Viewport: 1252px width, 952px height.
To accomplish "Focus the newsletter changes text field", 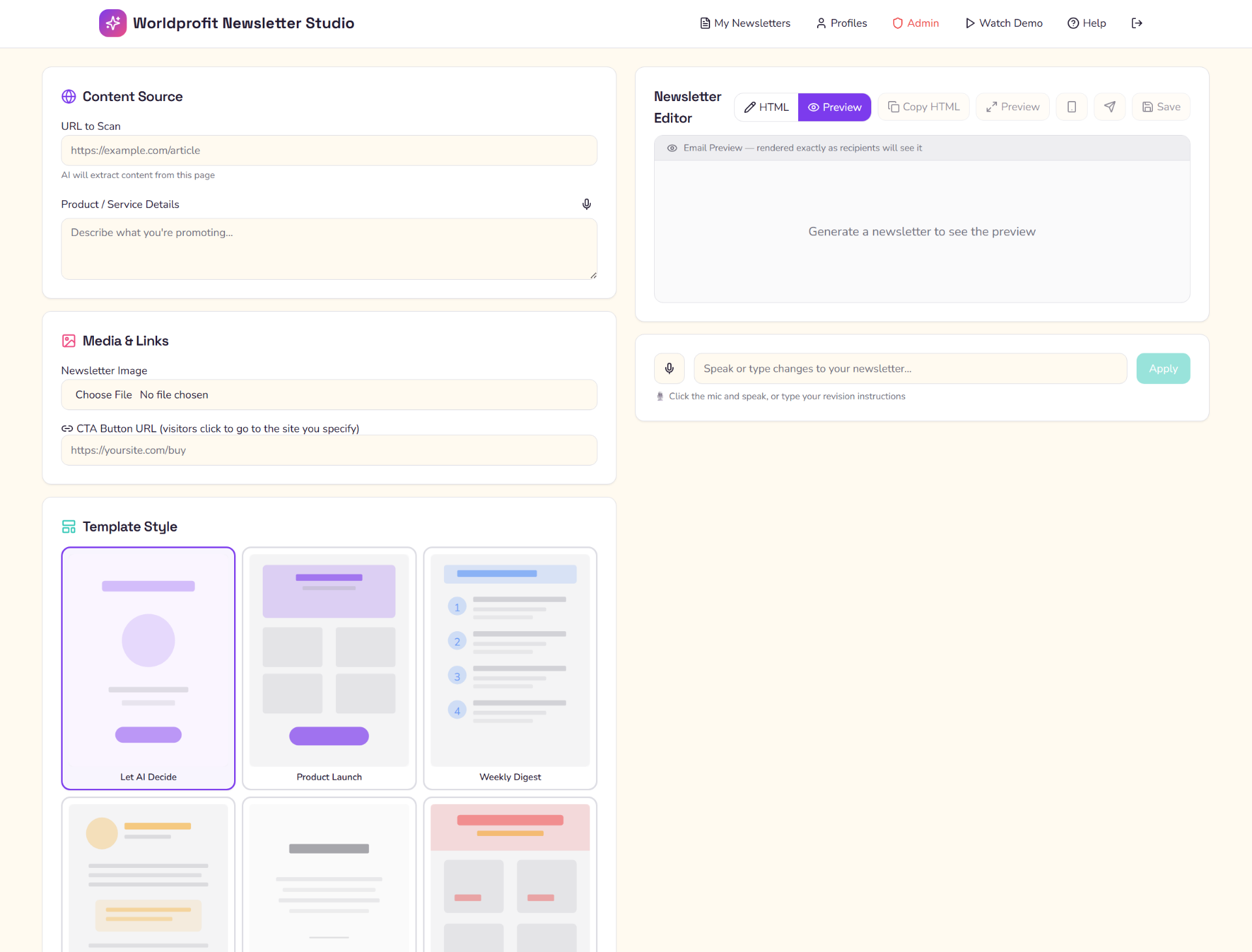I will click(910, 368).
